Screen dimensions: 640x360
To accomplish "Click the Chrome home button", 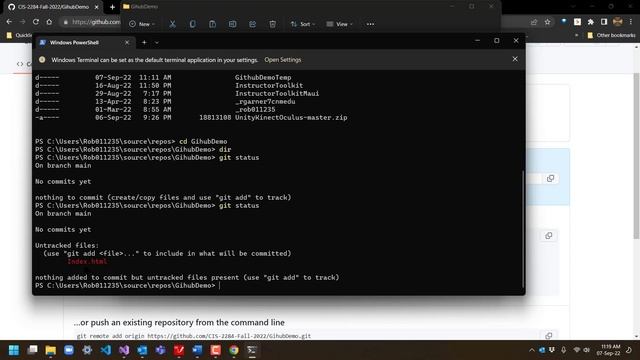I will [x=49, y=22].
